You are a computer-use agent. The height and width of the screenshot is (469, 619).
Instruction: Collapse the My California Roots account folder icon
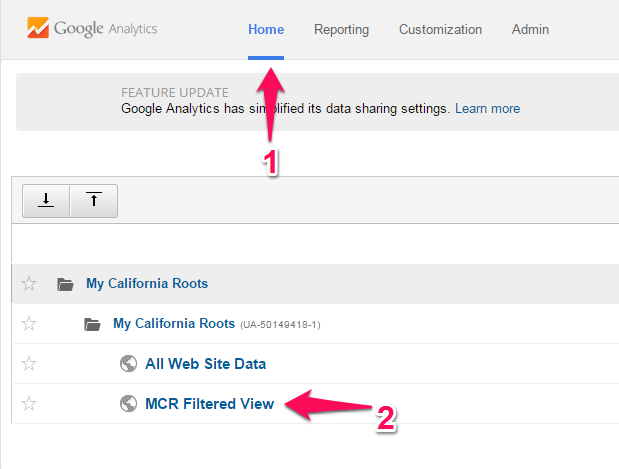pyautogui.click(x=65, y=284)
